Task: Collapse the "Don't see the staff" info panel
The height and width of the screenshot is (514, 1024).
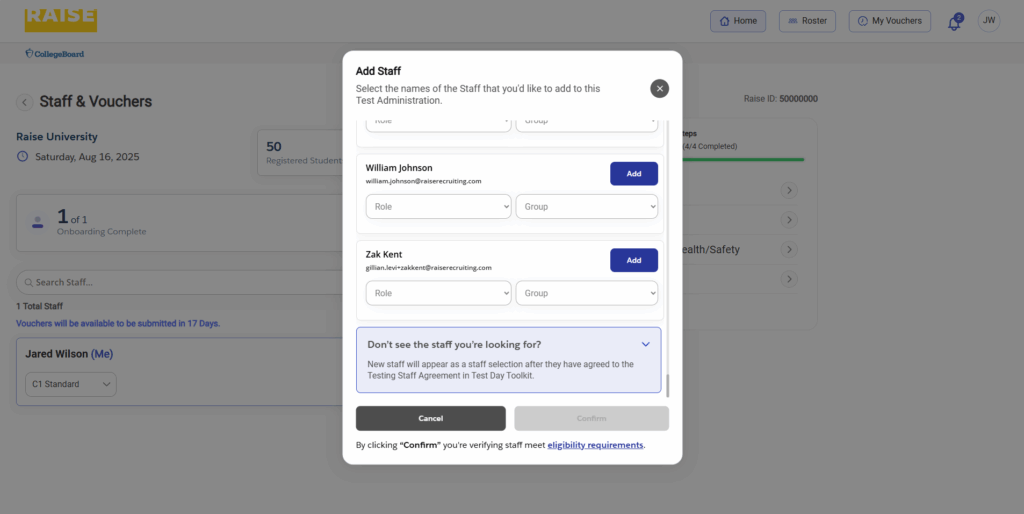Action: click(645, 344)
